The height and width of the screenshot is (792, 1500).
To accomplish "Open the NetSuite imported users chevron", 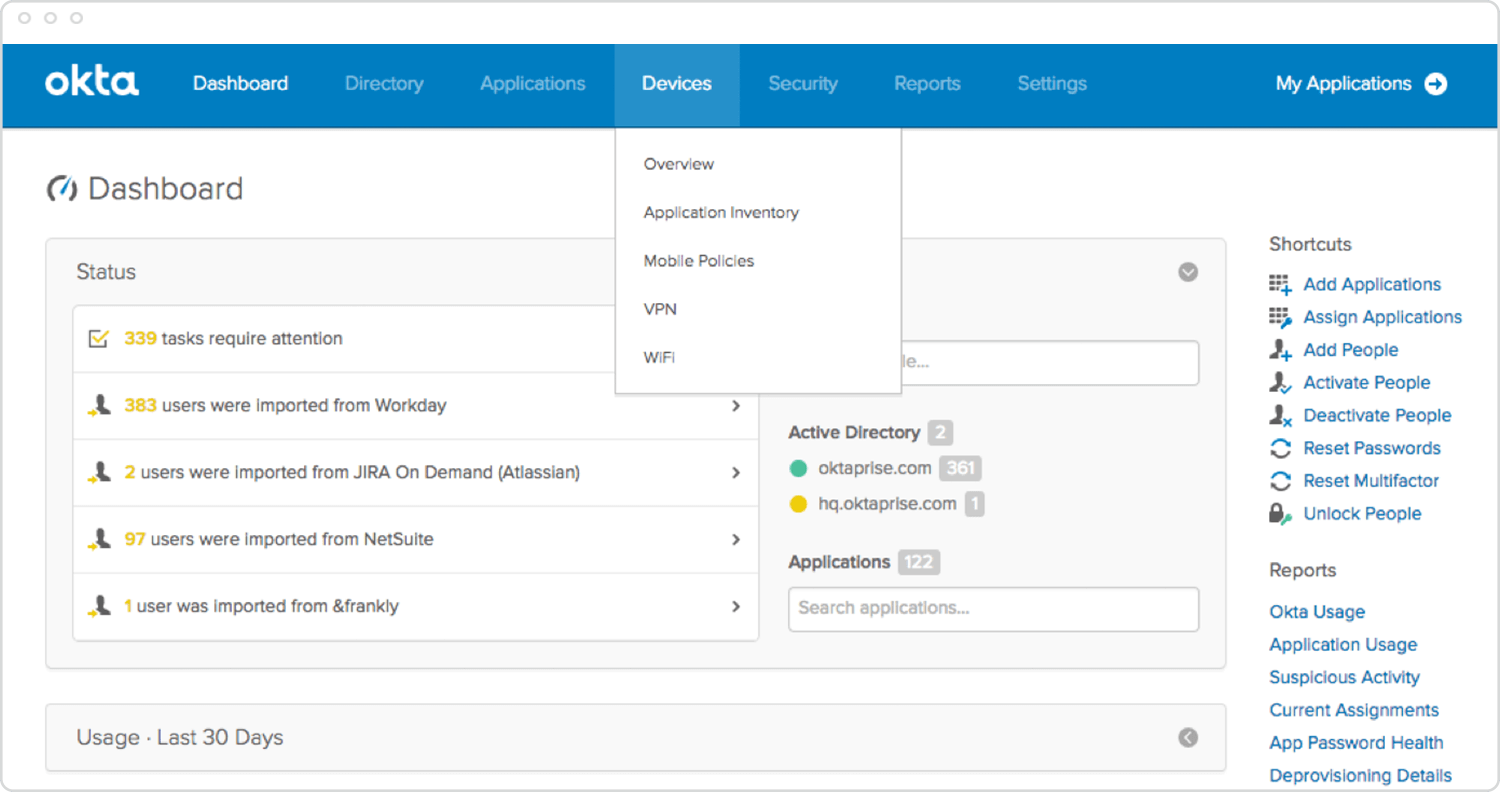I will [736, 540].
